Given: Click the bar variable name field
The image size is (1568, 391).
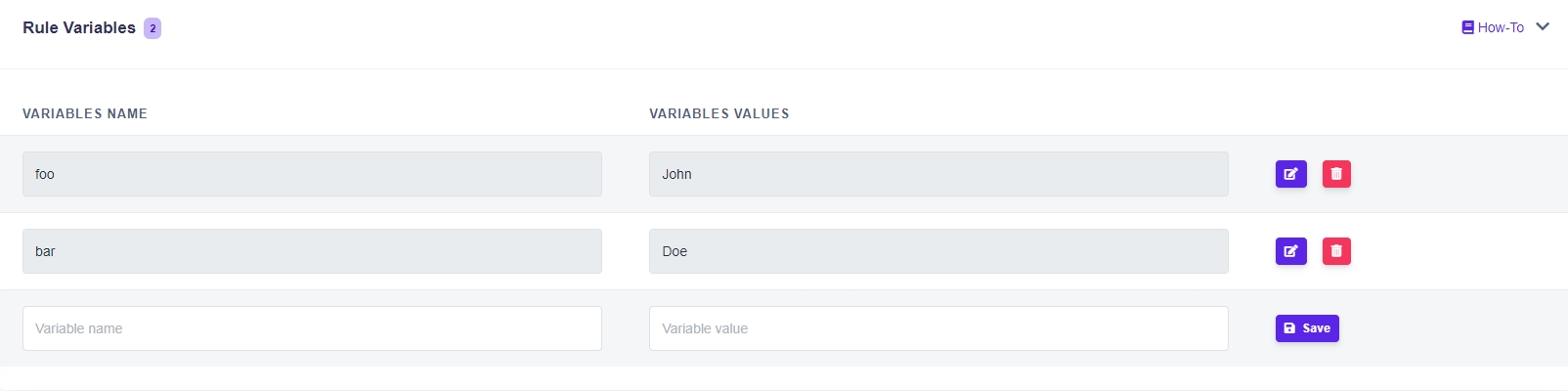Looking at the screenshot, I should (312, 251).
